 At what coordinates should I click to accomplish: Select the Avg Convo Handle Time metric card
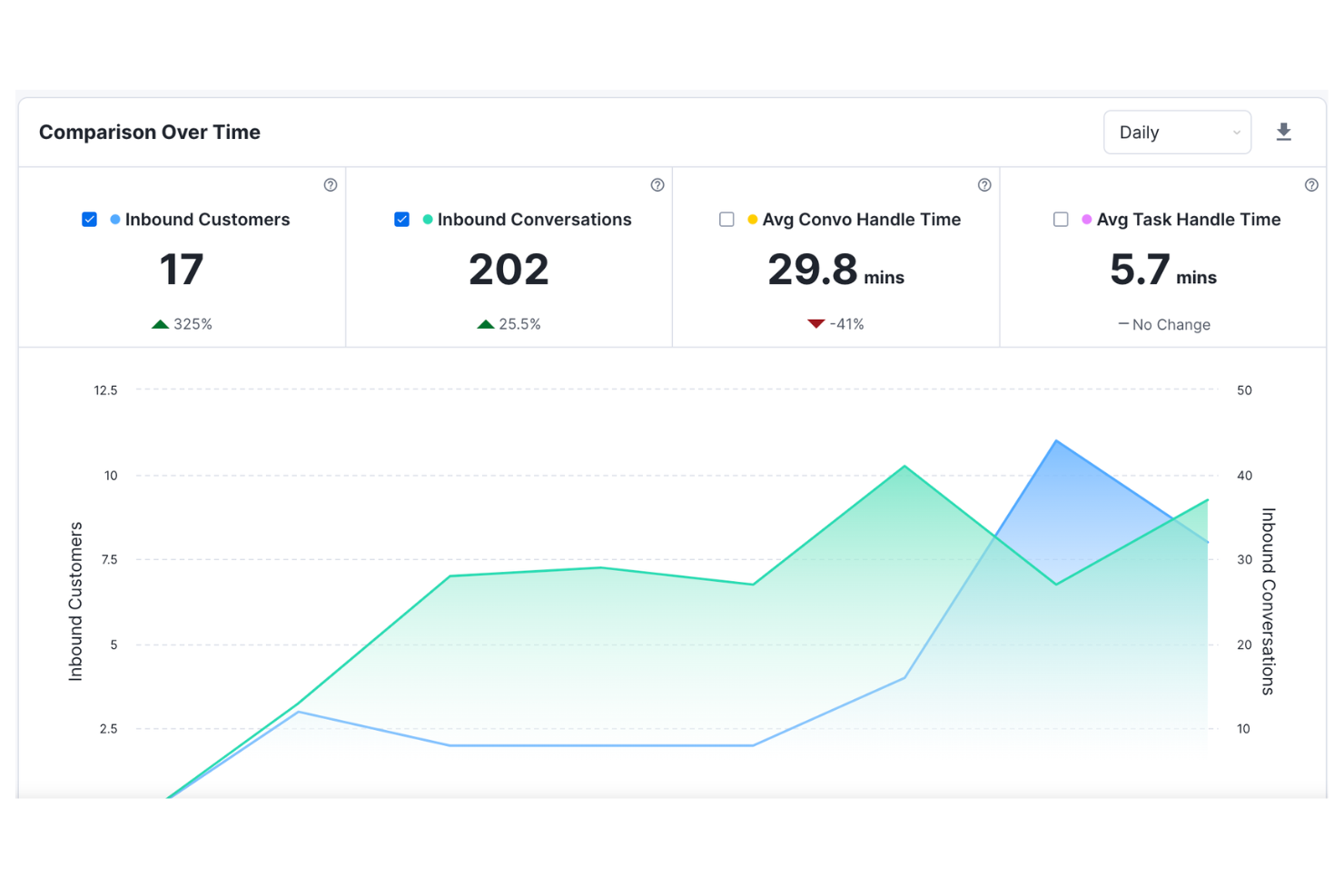[x=835, y=257]
